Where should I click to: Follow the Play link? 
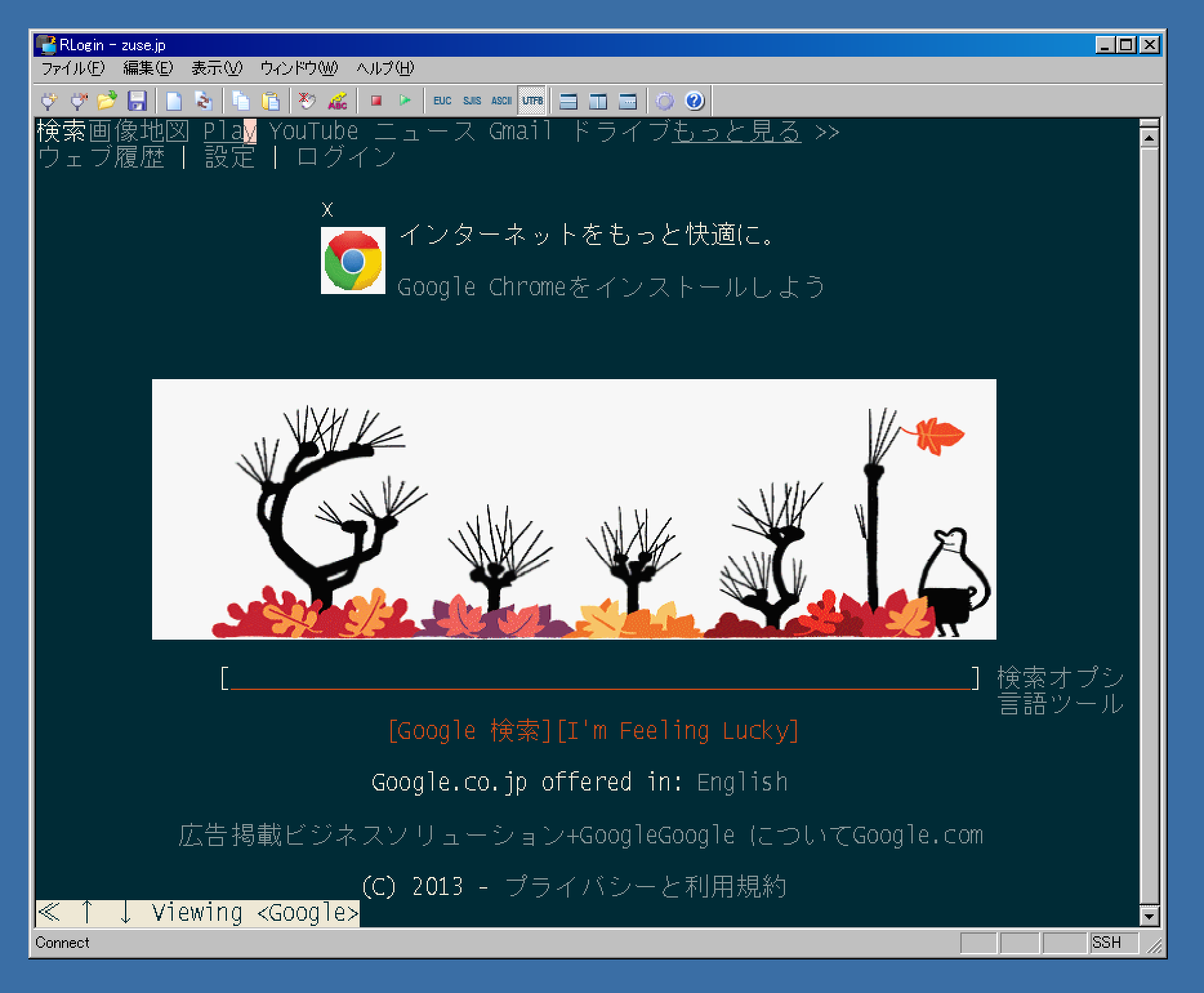click(230, 132)
